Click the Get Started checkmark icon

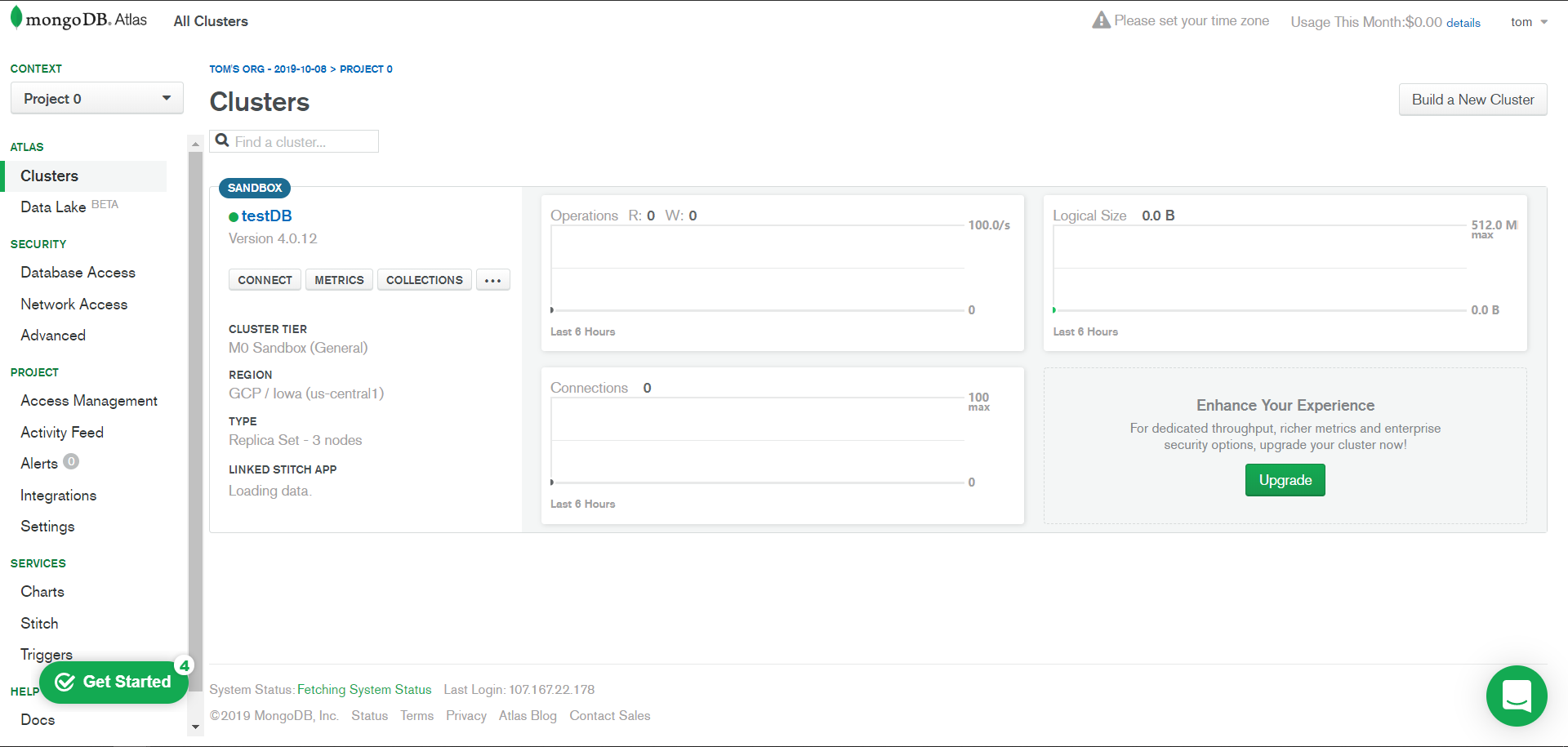pyautogui.click(x=65, y=682)
